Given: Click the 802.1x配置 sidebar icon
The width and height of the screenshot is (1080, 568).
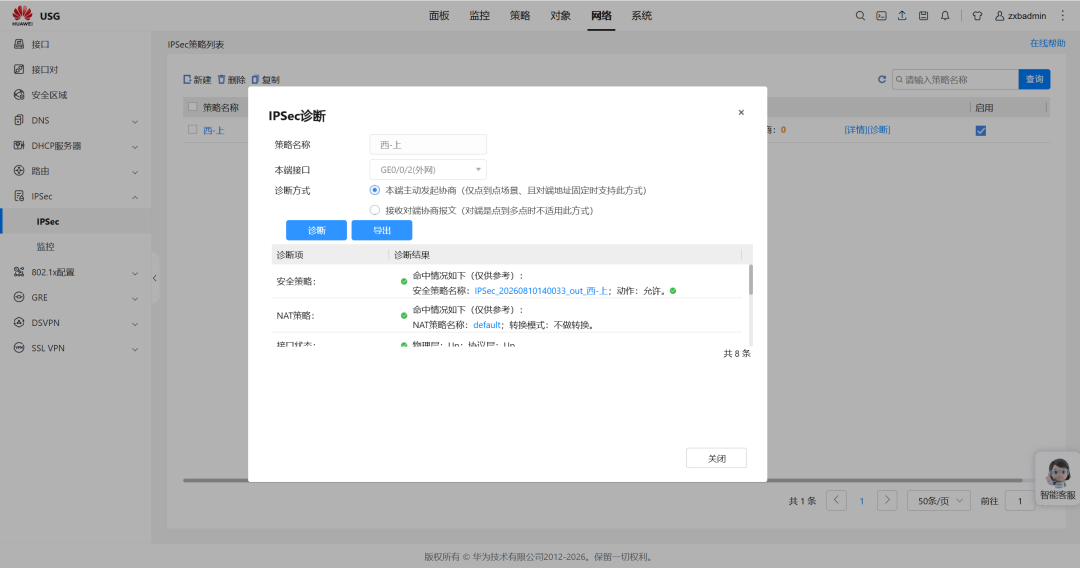Looking at the screenshot, I should click(x=19, y=272).
